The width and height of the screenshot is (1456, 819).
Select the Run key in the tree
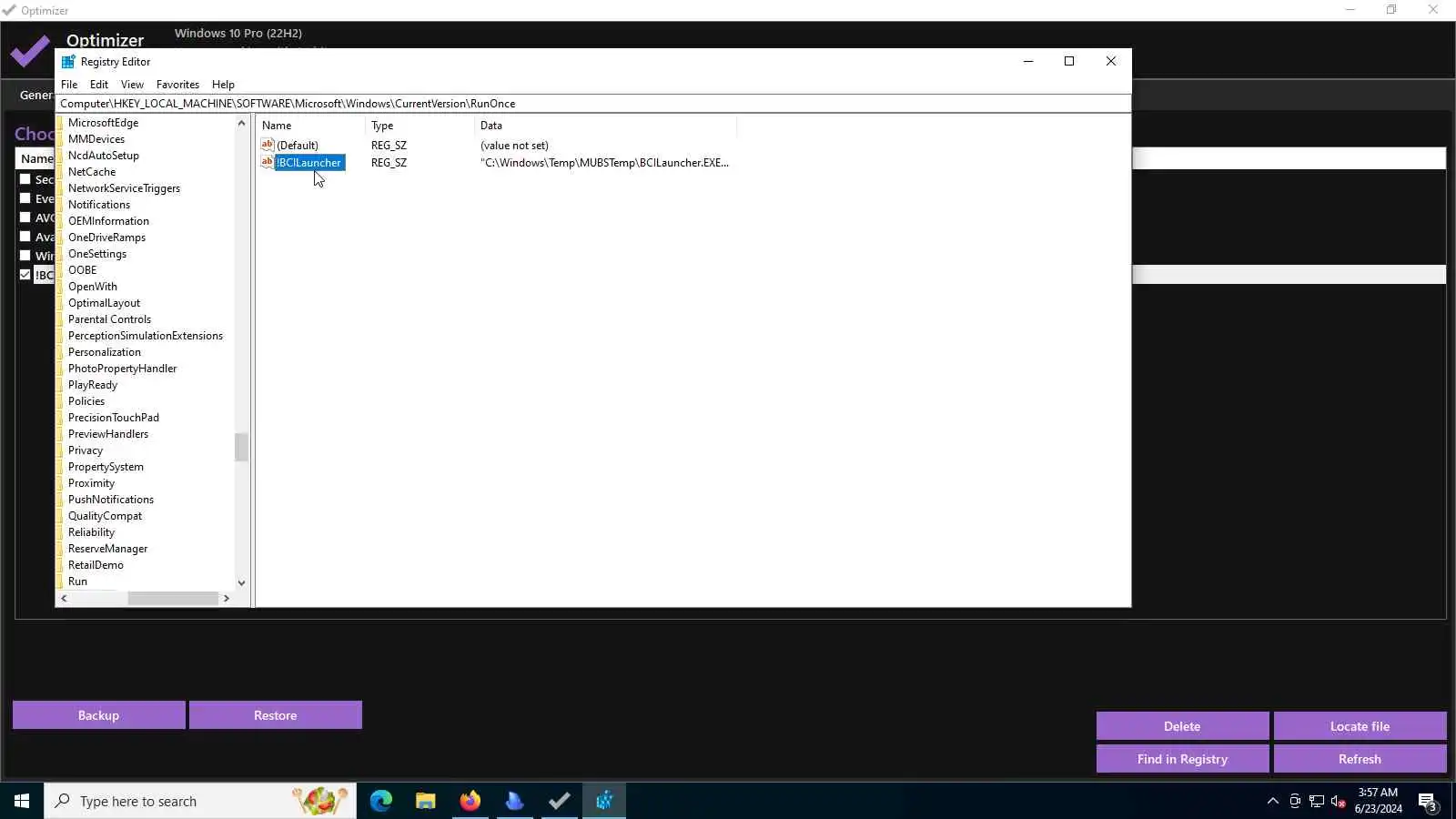tap(77, 581)
